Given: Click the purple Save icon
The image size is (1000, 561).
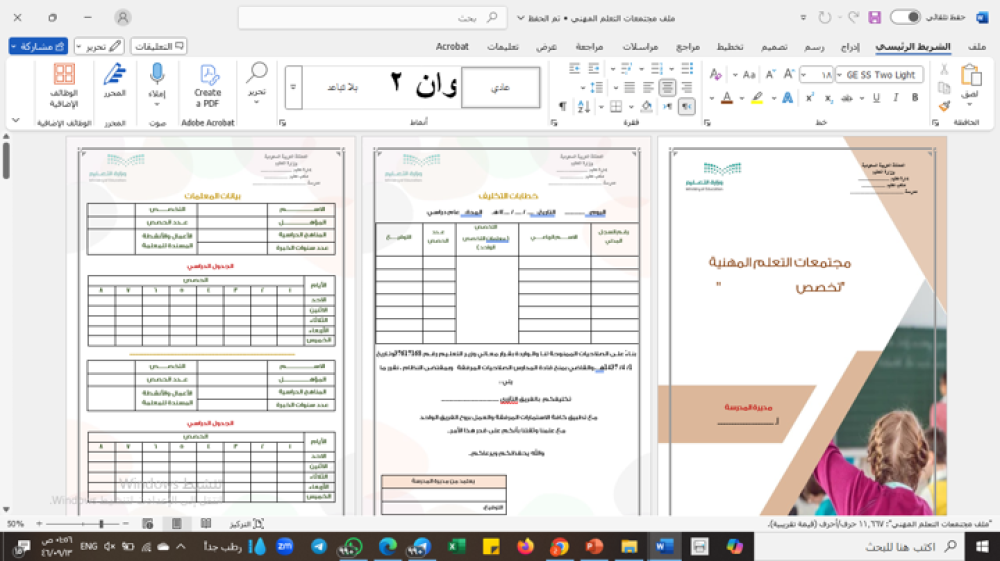Looking at the screenshot, I should [874, 17].
